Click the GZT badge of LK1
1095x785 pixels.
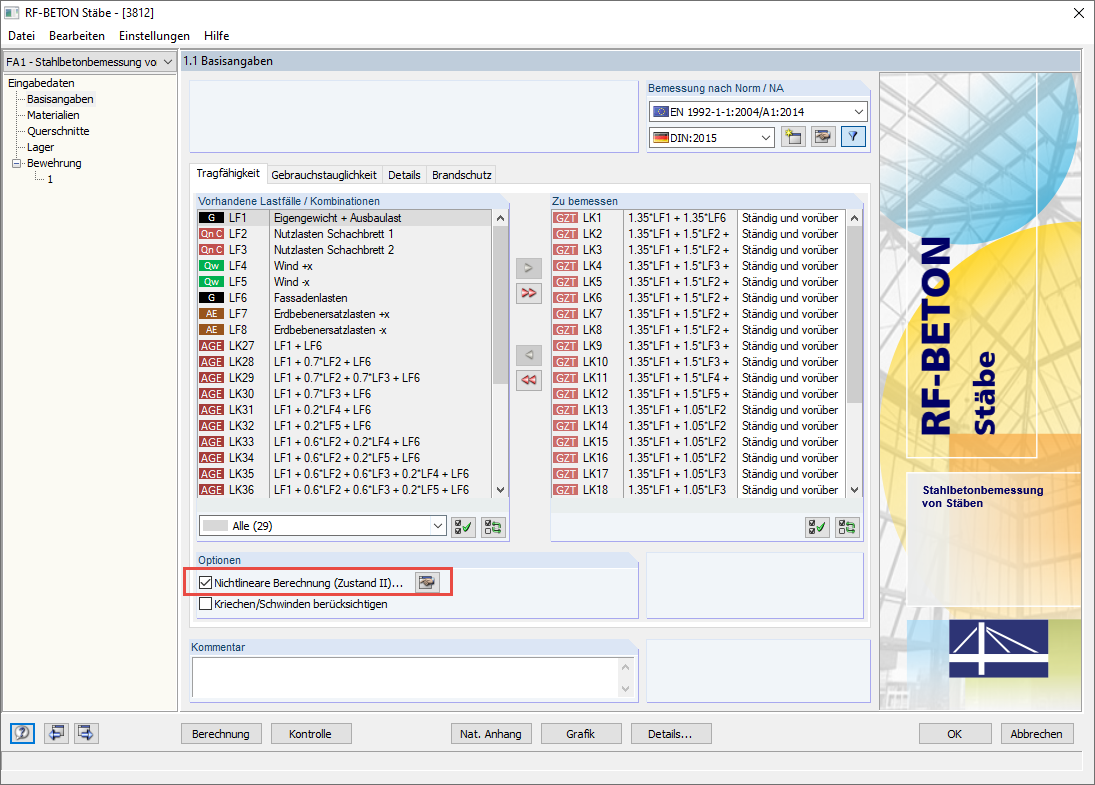566,218
